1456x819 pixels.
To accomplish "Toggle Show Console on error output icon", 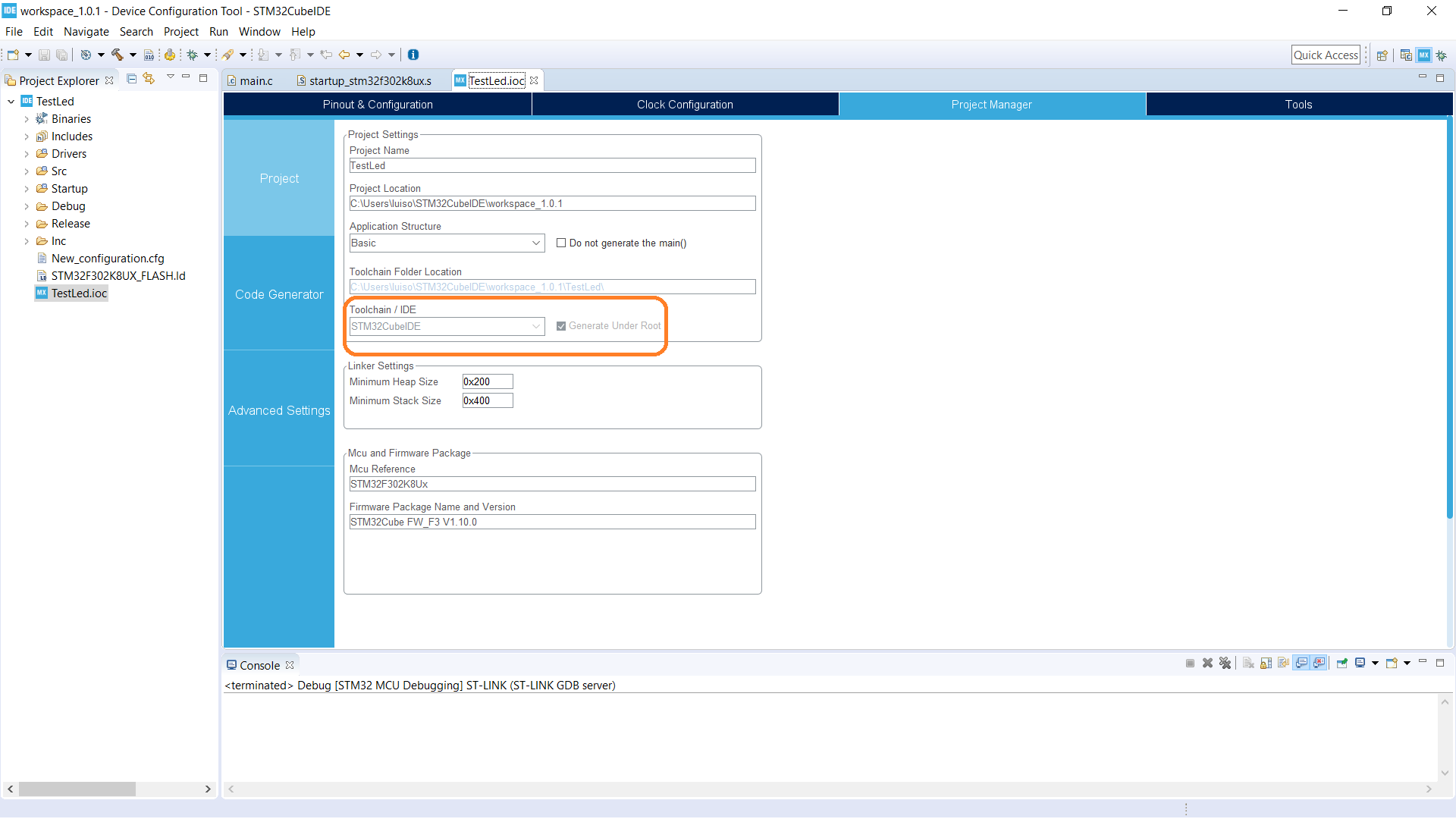I will tap(1319, 663).
